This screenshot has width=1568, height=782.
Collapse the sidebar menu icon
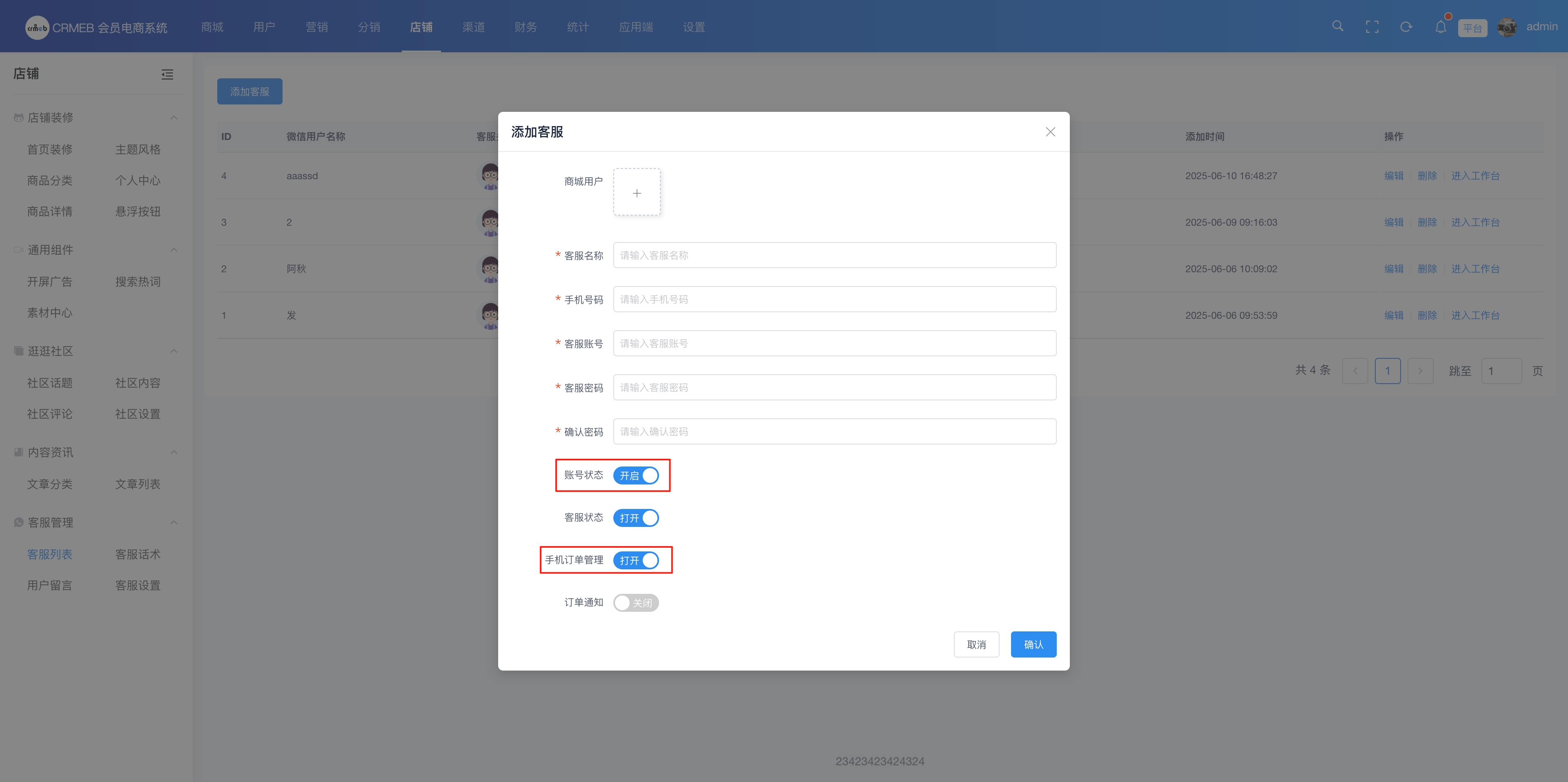pos(167,74)
